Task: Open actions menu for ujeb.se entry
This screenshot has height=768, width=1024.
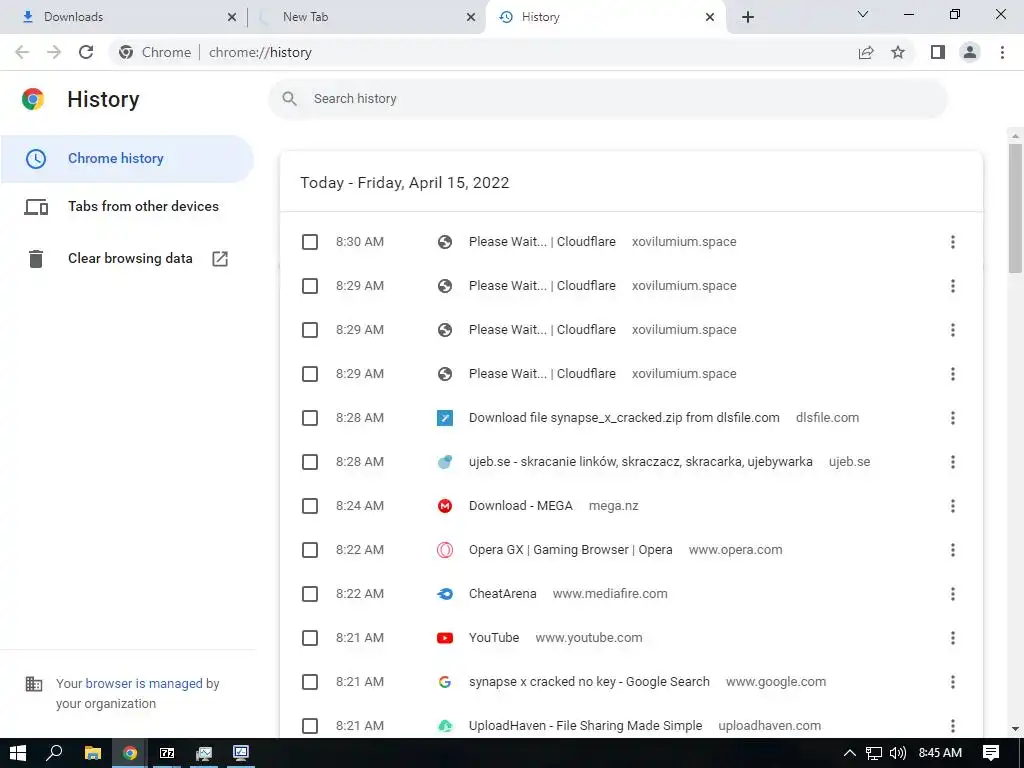Action: (x=953, y=462)
